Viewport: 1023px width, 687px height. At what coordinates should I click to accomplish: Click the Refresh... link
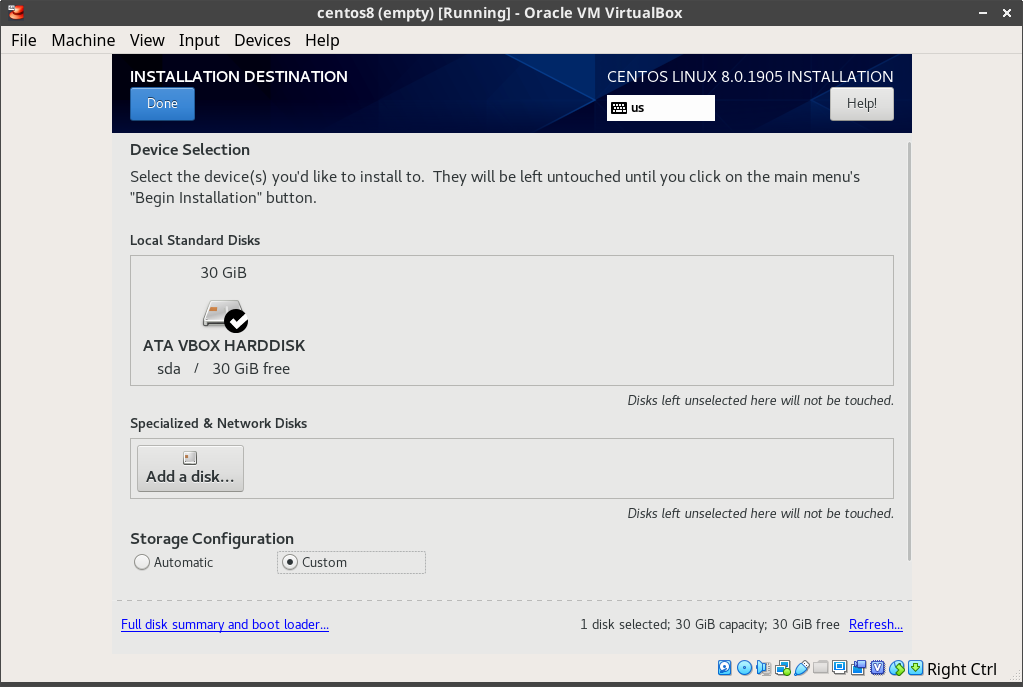tap(876, 624)
